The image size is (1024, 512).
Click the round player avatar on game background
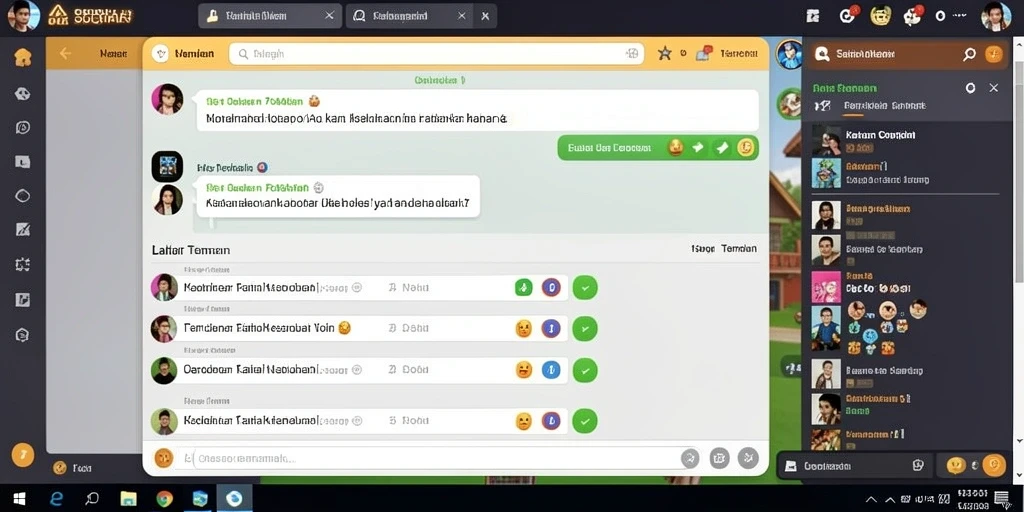point(788,54)
